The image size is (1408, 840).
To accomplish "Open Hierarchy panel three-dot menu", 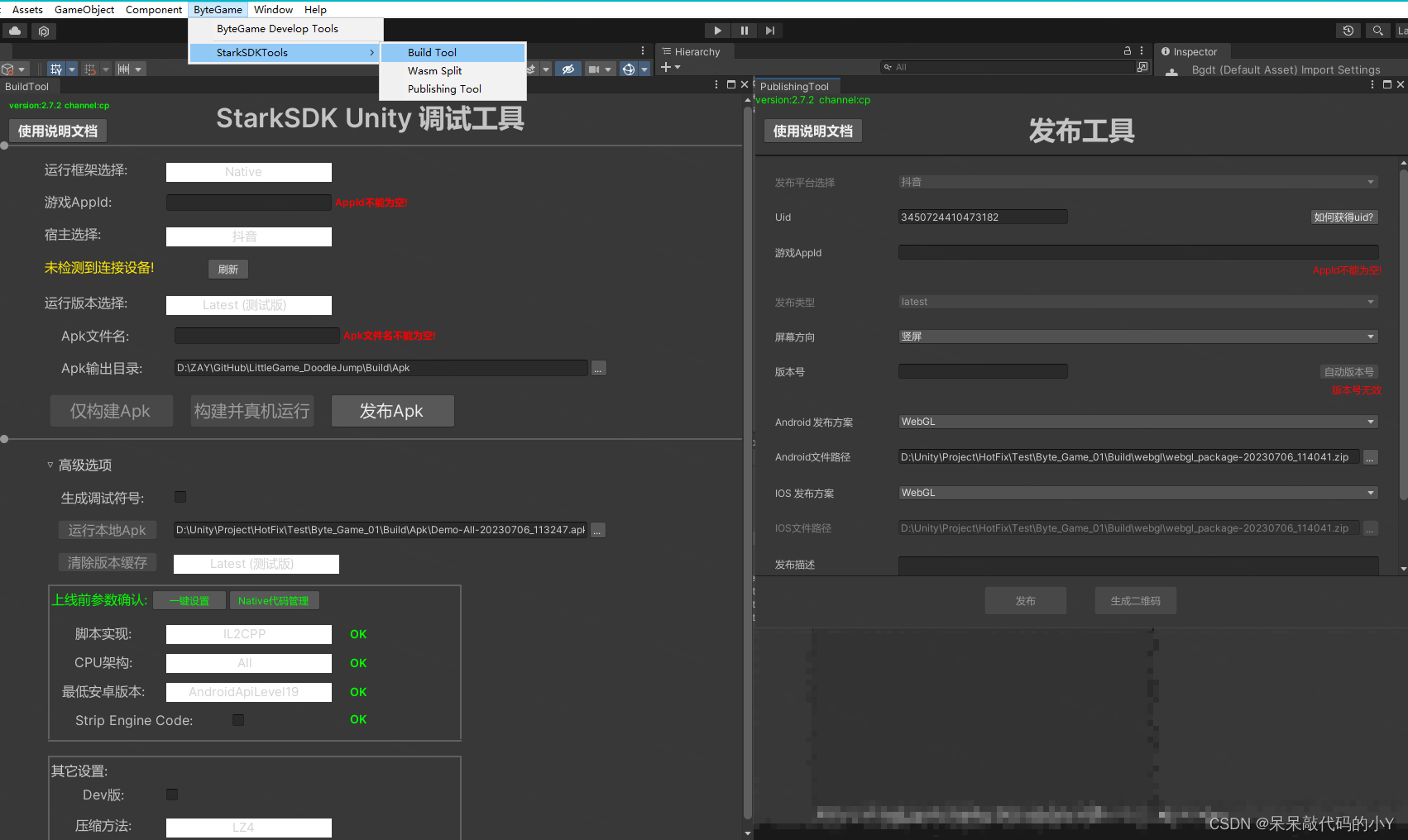I will point(1142,50).
